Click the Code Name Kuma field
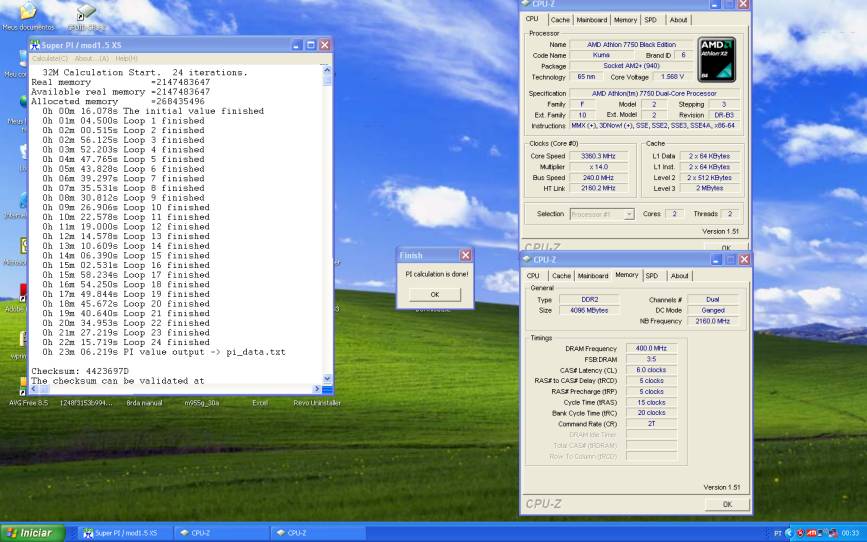 tap(601, 55)
